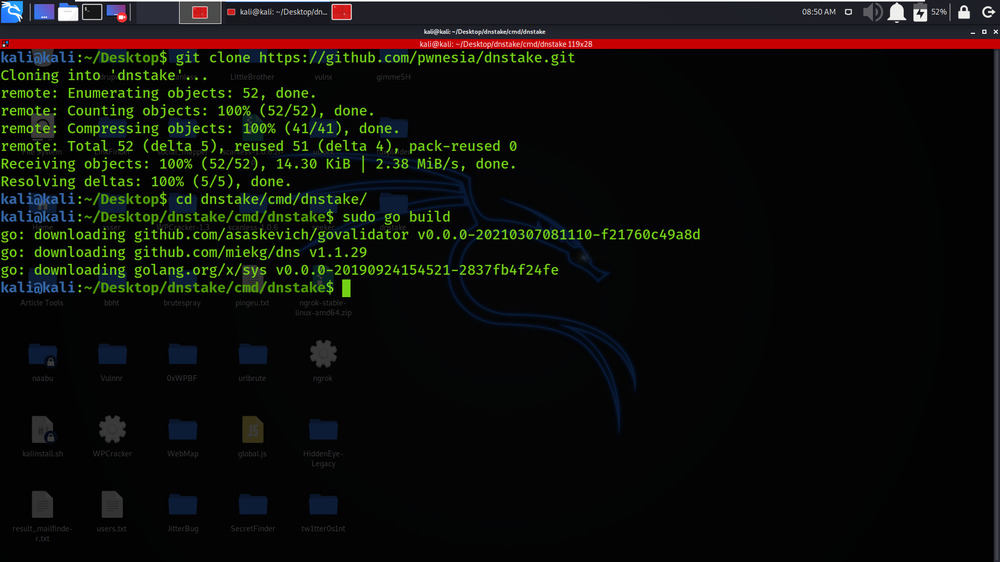Open the notifications bell
Screen dimensions: 1000x562
[x=897, y=12]
